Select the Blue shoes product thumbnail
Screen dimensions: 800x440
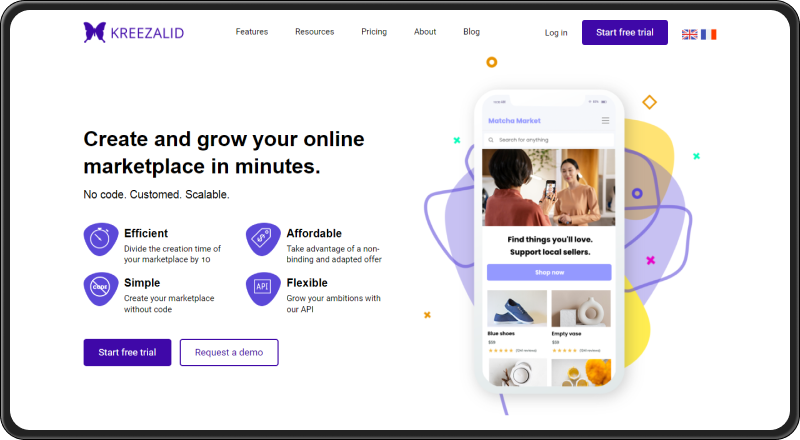[x=517, y=308]
